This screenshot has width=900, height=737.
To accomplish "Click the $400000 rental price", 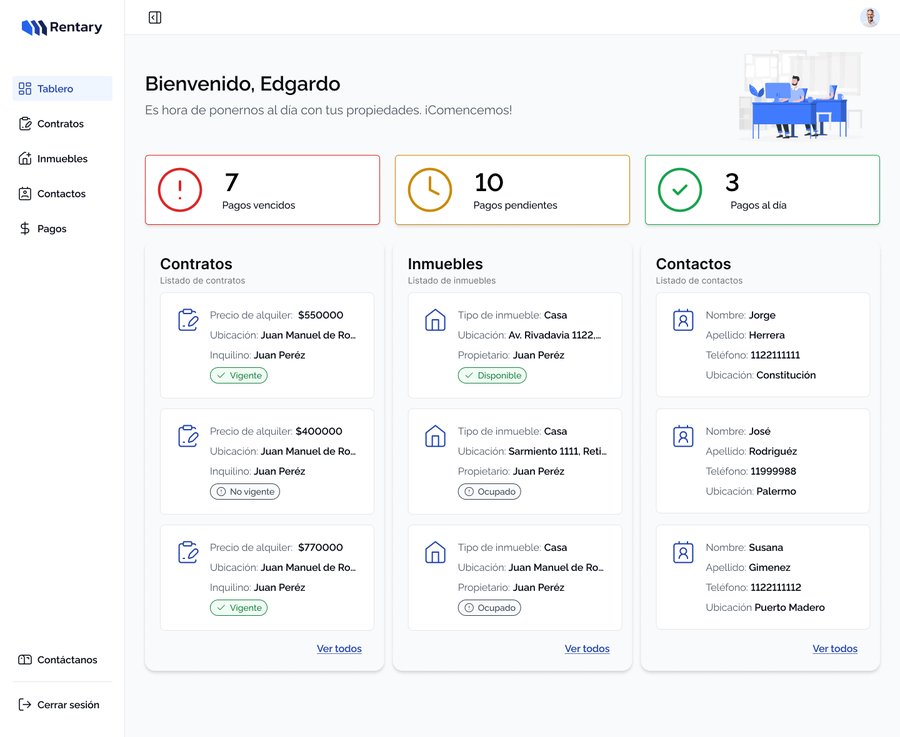I will (x=319, y=431).
